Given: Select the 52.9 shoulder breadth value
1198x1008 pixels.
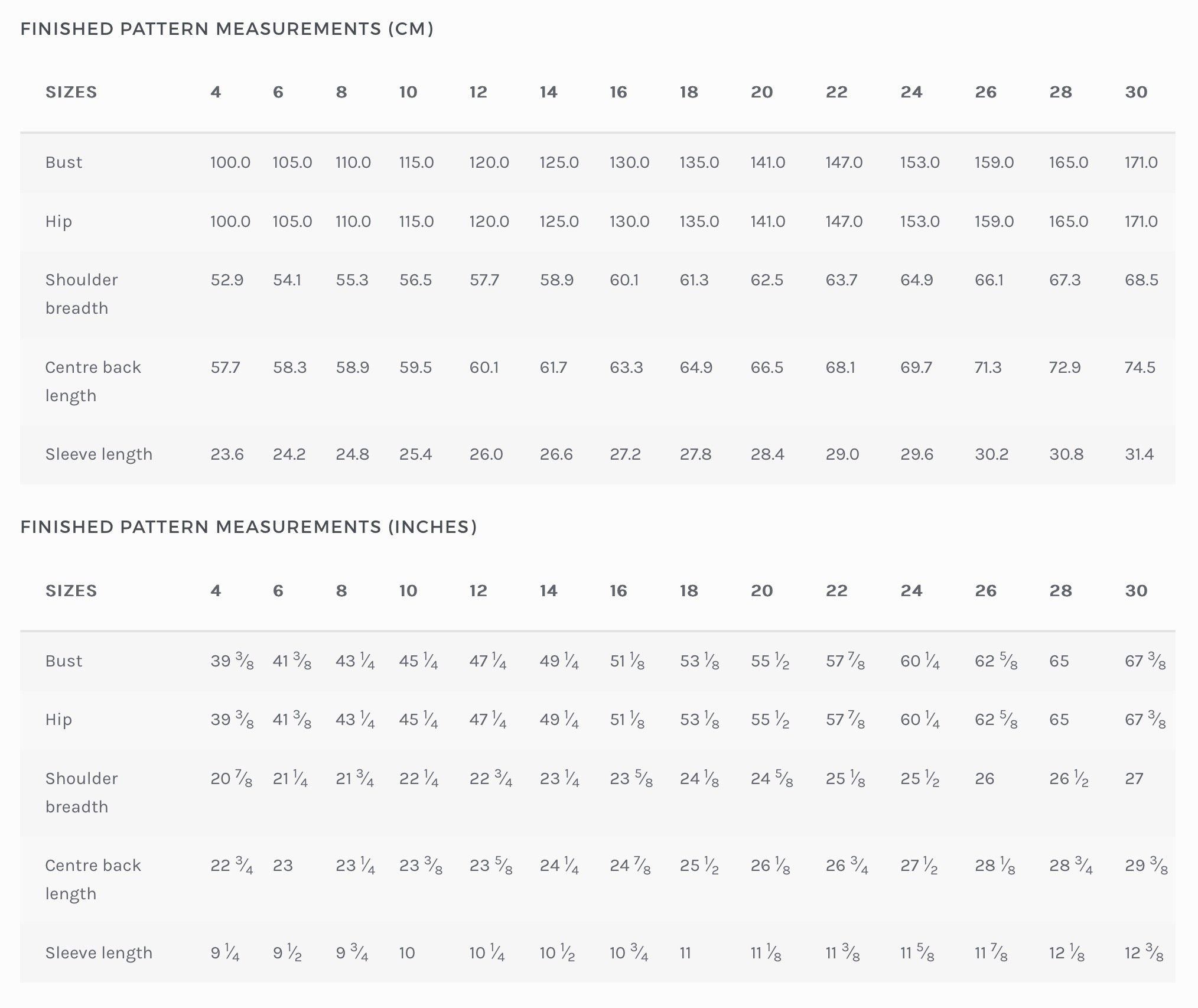Looking at the screenshot, I should point(227,280).
